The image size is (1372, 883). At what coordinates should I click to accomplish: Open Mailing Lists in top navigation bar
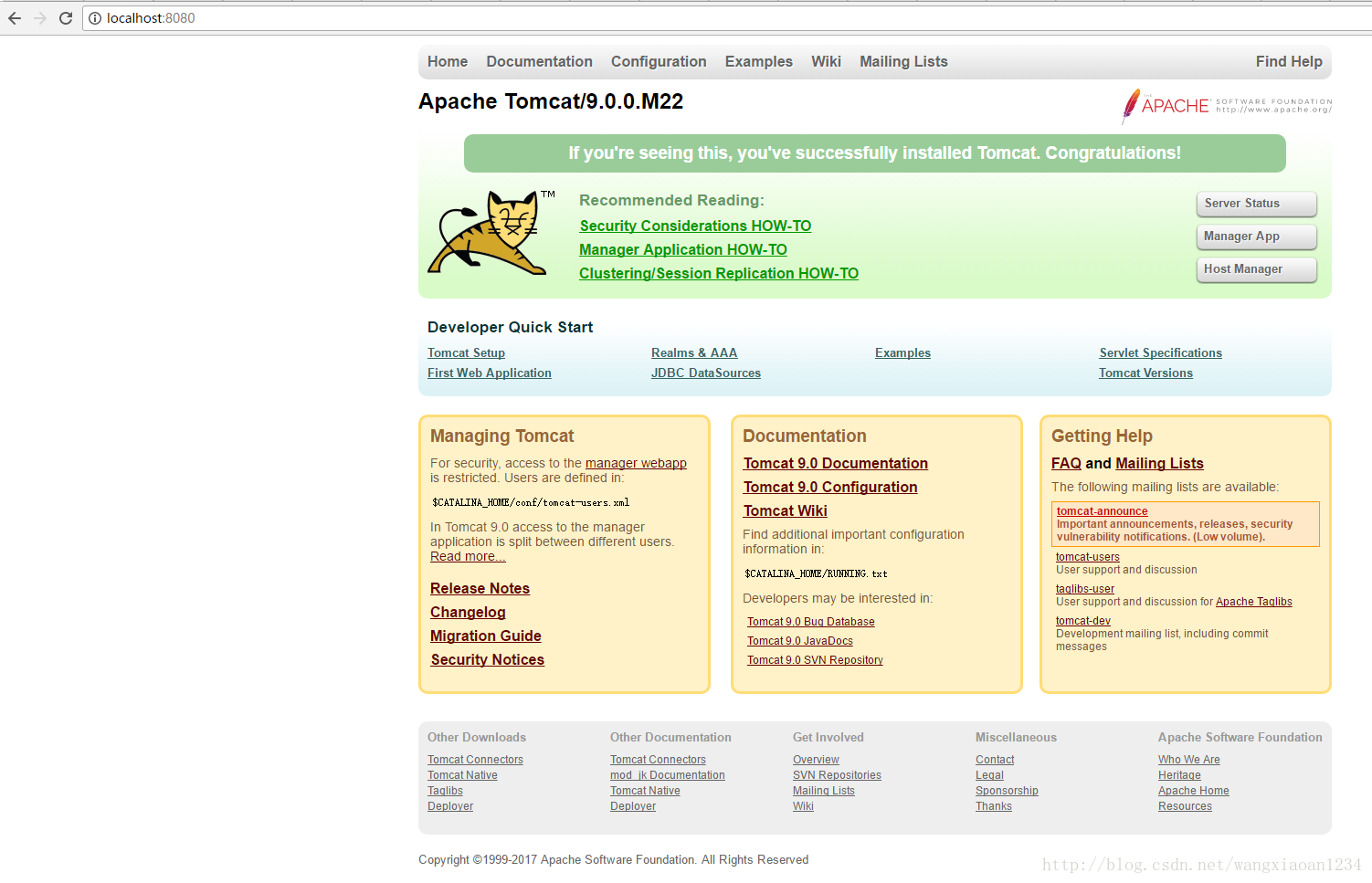(903, 62)
